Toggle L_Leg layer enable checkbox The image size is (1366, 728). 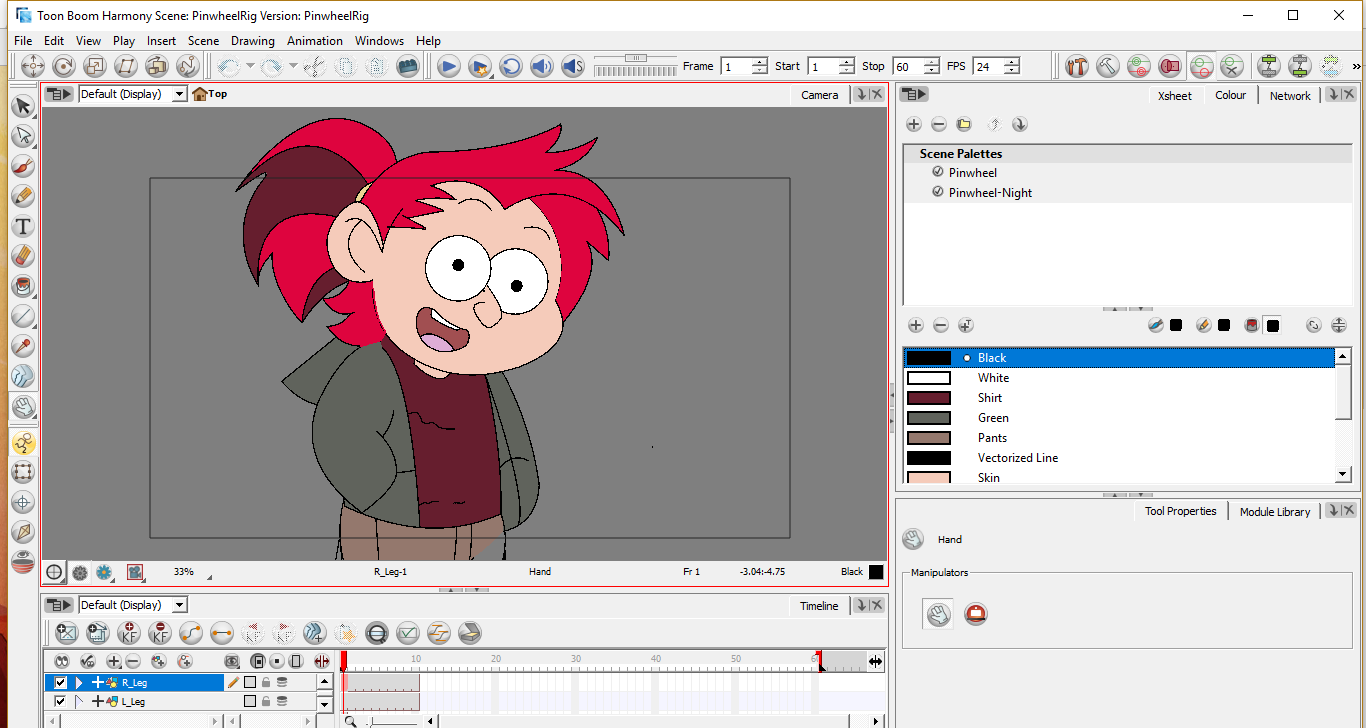61,701
